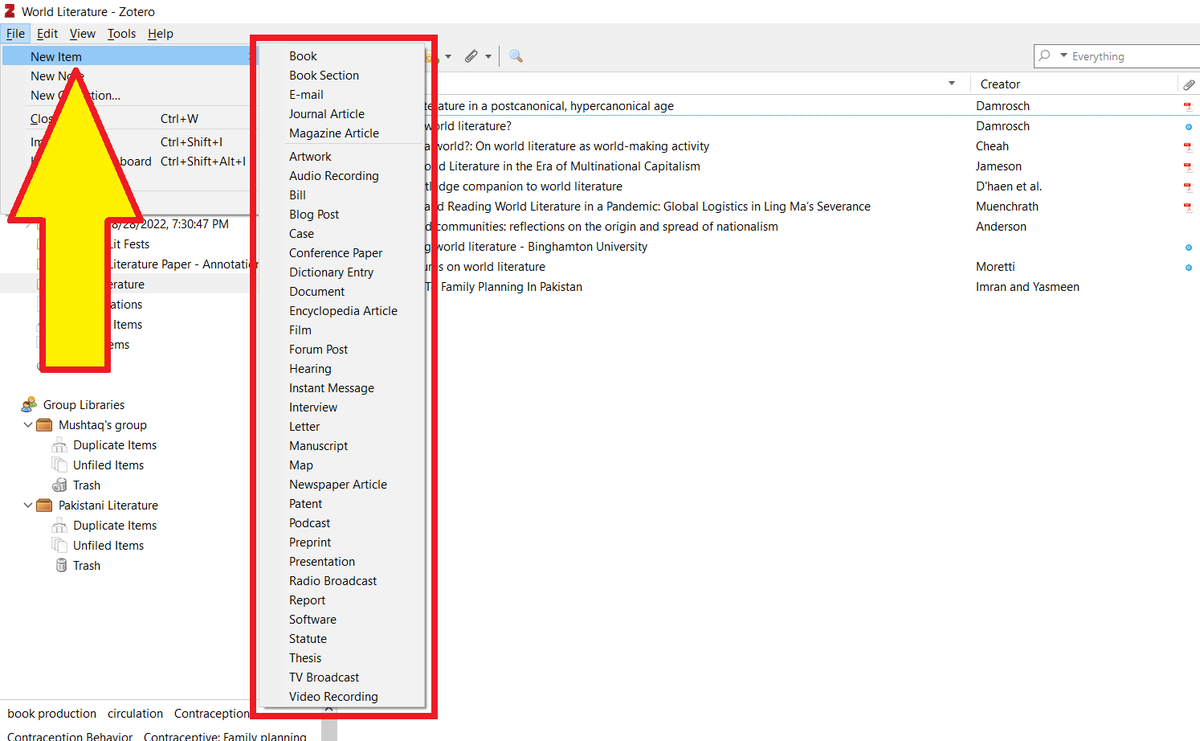The height and width of the screenshot is (741, 1200).
Task: Open the File menu
Action: pos(14,33)
